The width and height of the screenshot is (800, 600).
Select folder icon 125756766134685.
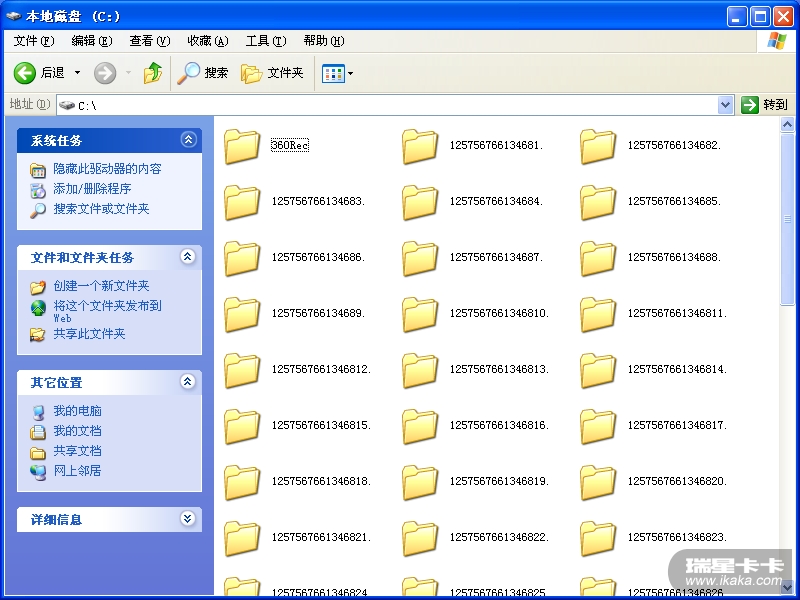[598, 202]
